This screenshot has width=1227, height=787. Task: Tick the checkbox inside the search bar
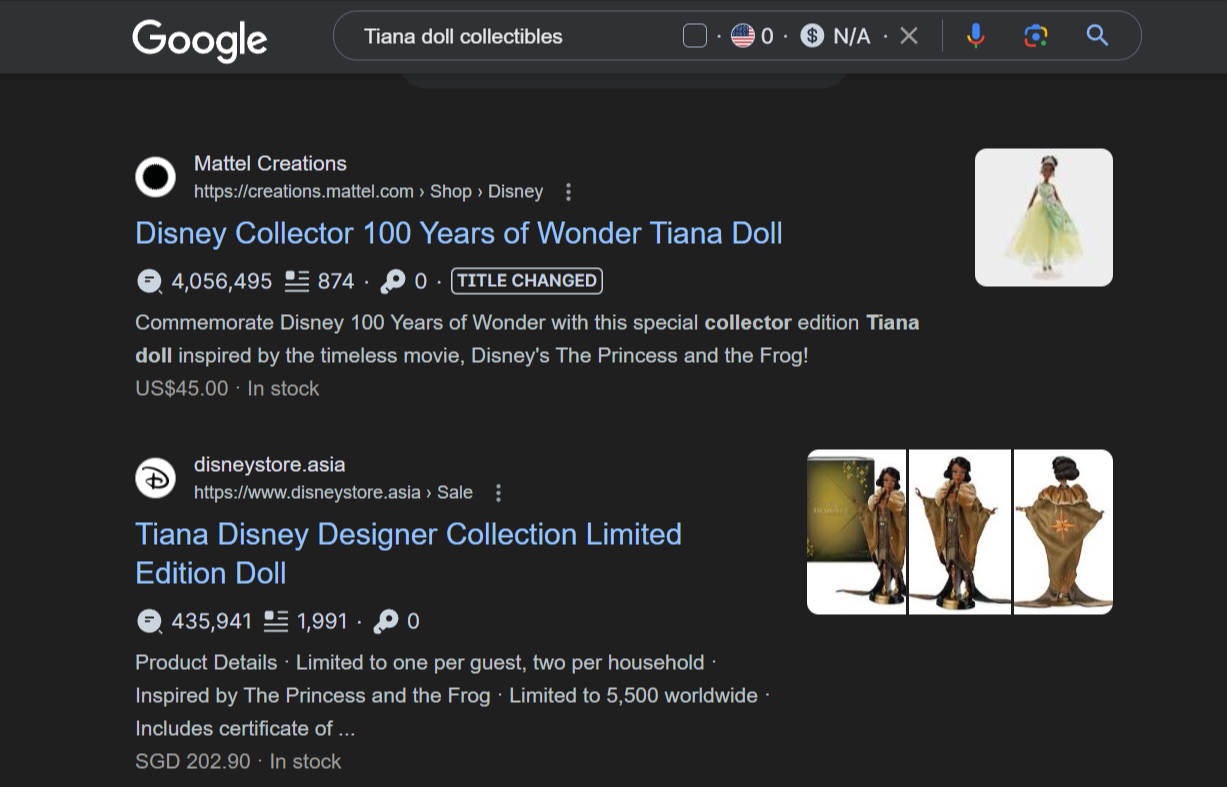695,36
